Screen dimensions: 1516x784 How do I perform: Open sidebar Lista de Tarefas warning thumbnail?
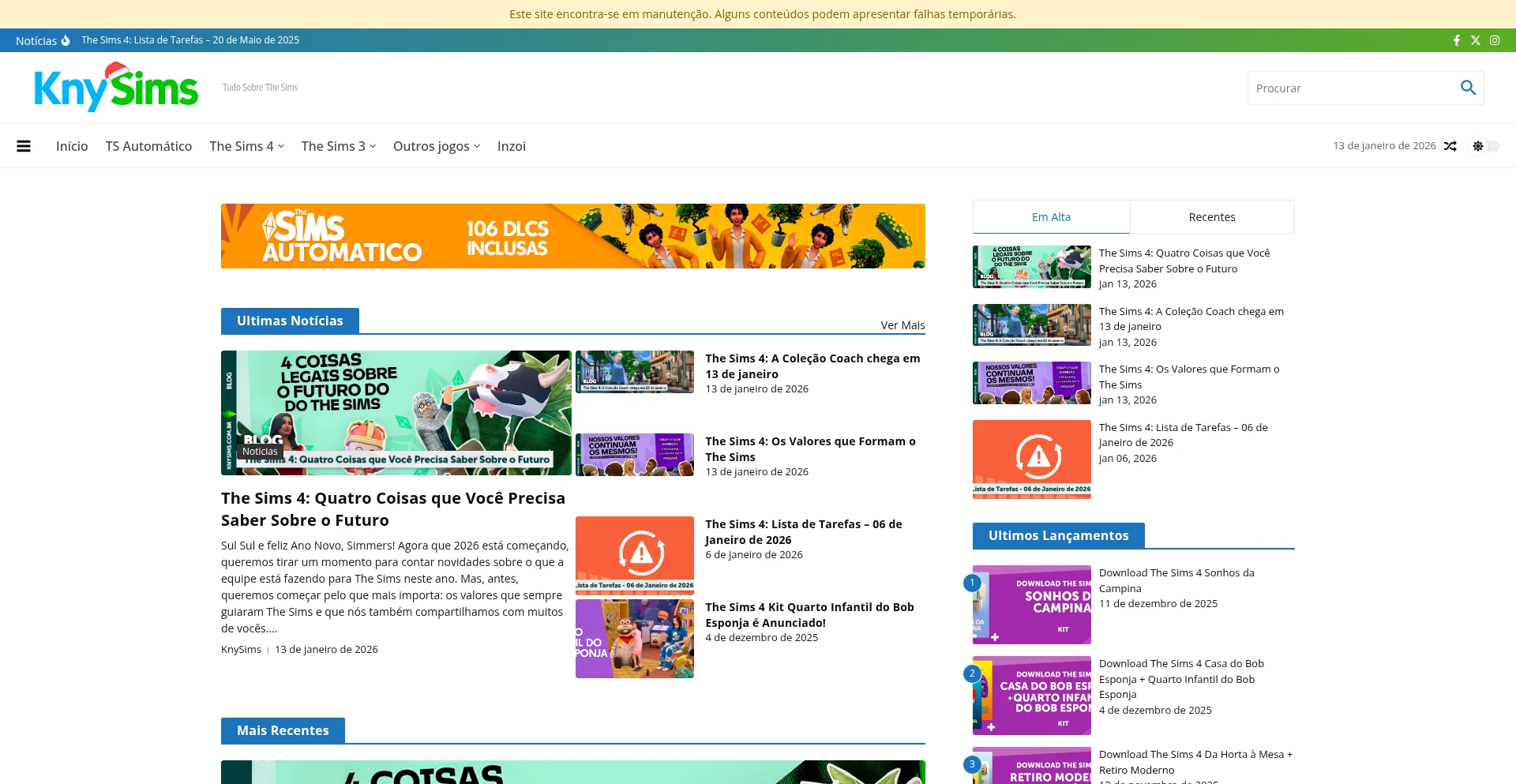click(1032, 460)
